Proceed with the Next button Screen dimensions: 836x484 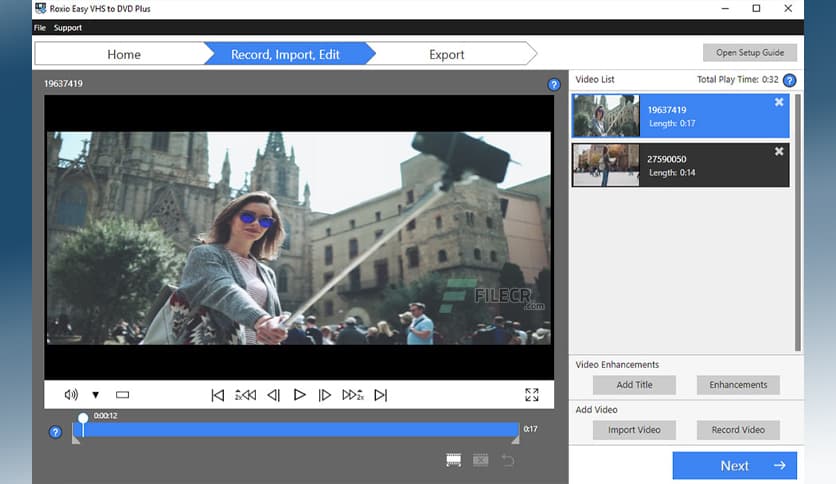click(735, 465)
